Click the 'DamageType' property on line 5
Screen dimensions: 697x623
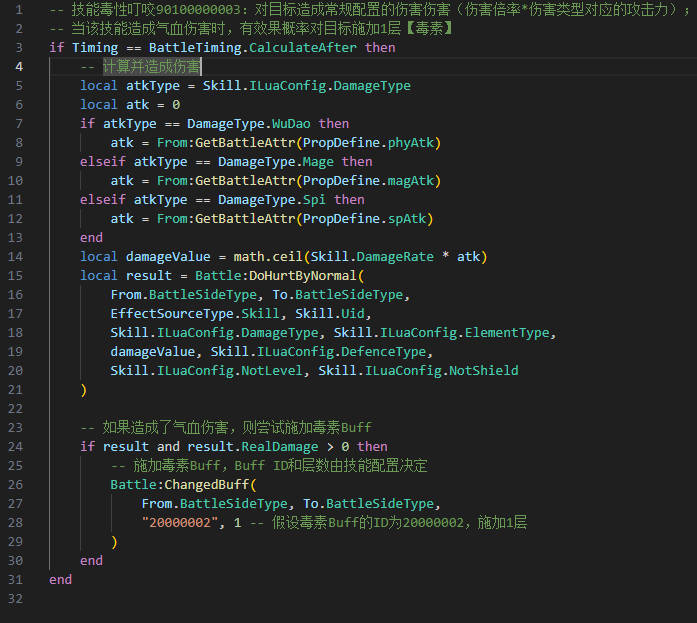click(372, 86)
